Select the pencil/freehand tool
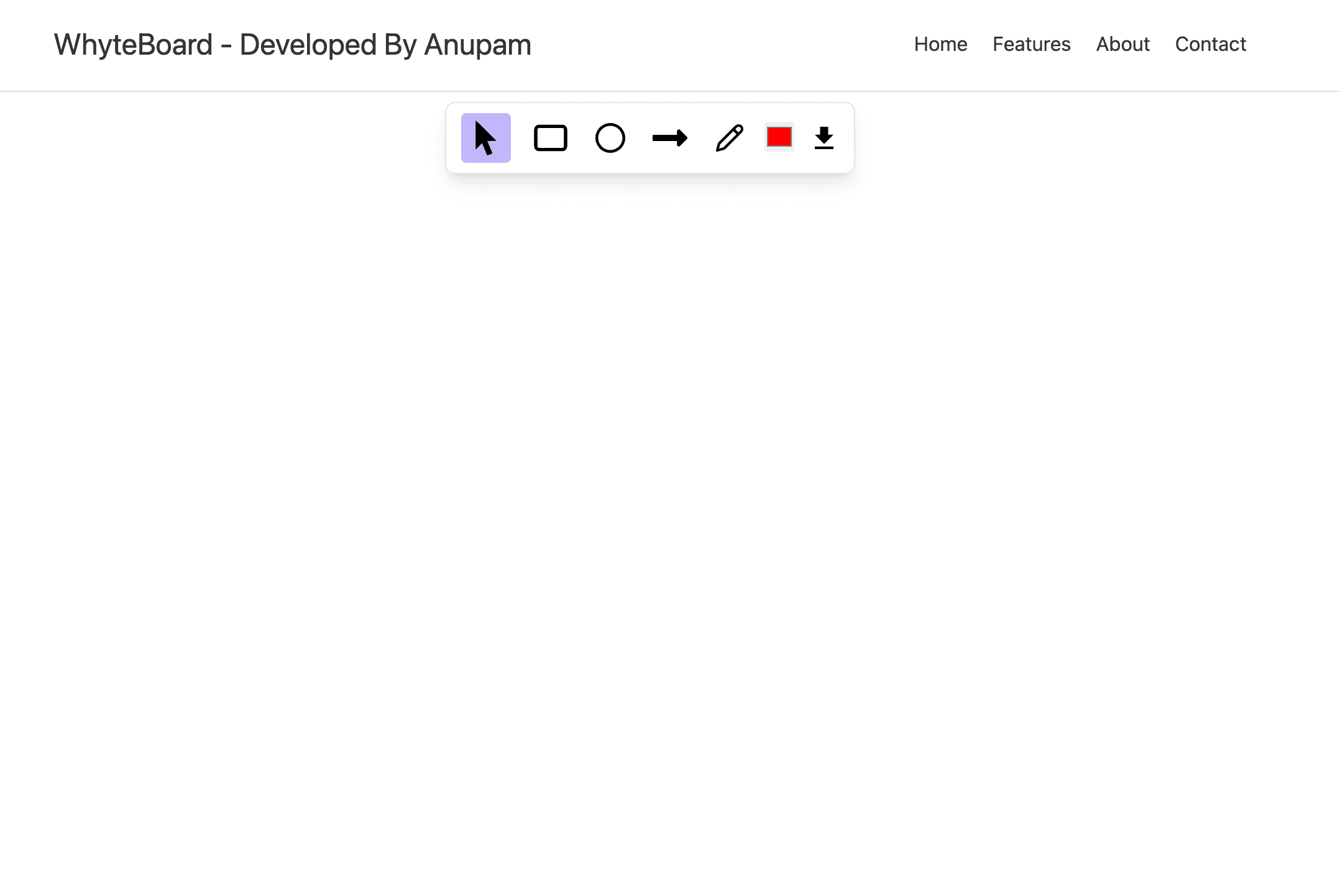 (x=729, y=138)
